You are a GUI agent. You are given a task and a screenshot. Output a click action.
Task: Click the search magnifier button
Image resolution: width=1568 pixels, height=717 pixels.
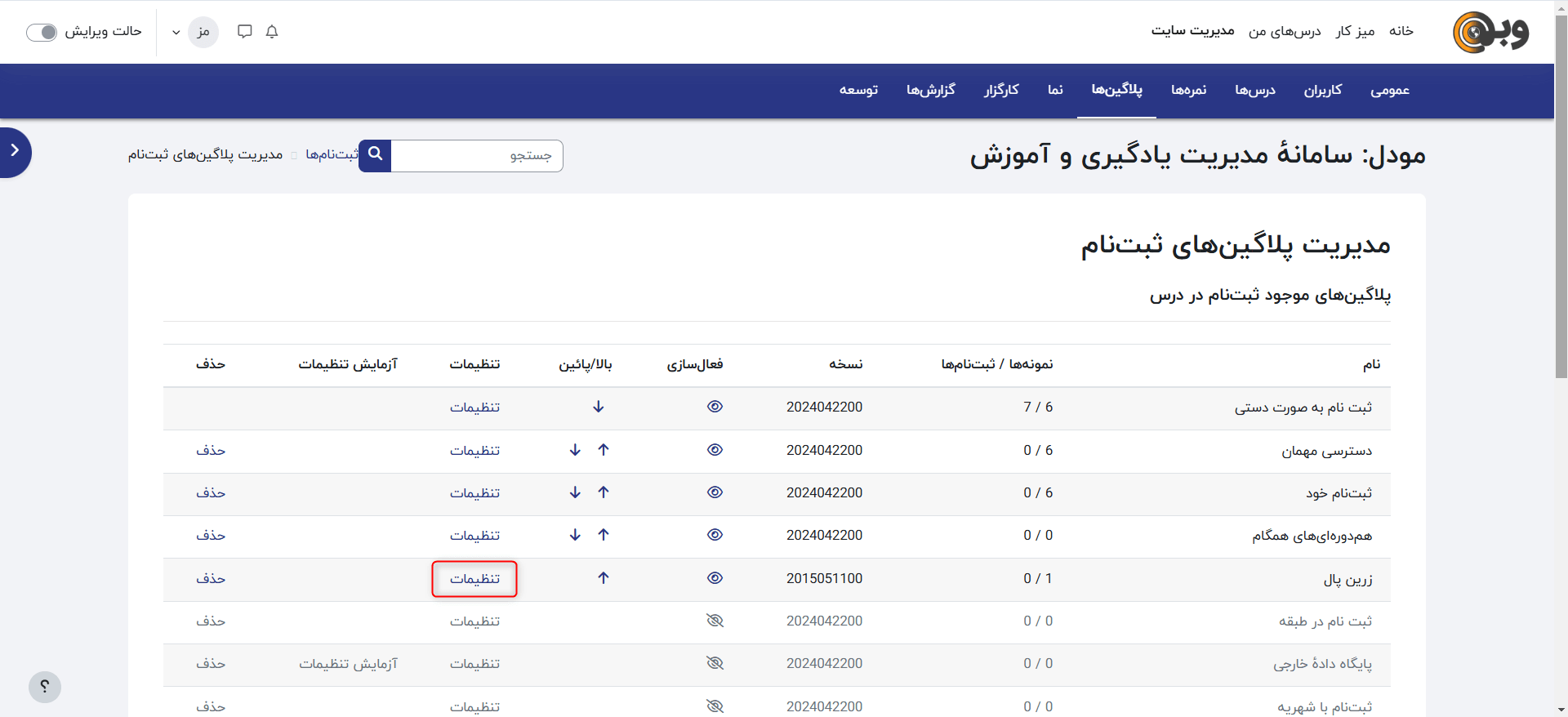pos(375,154)
